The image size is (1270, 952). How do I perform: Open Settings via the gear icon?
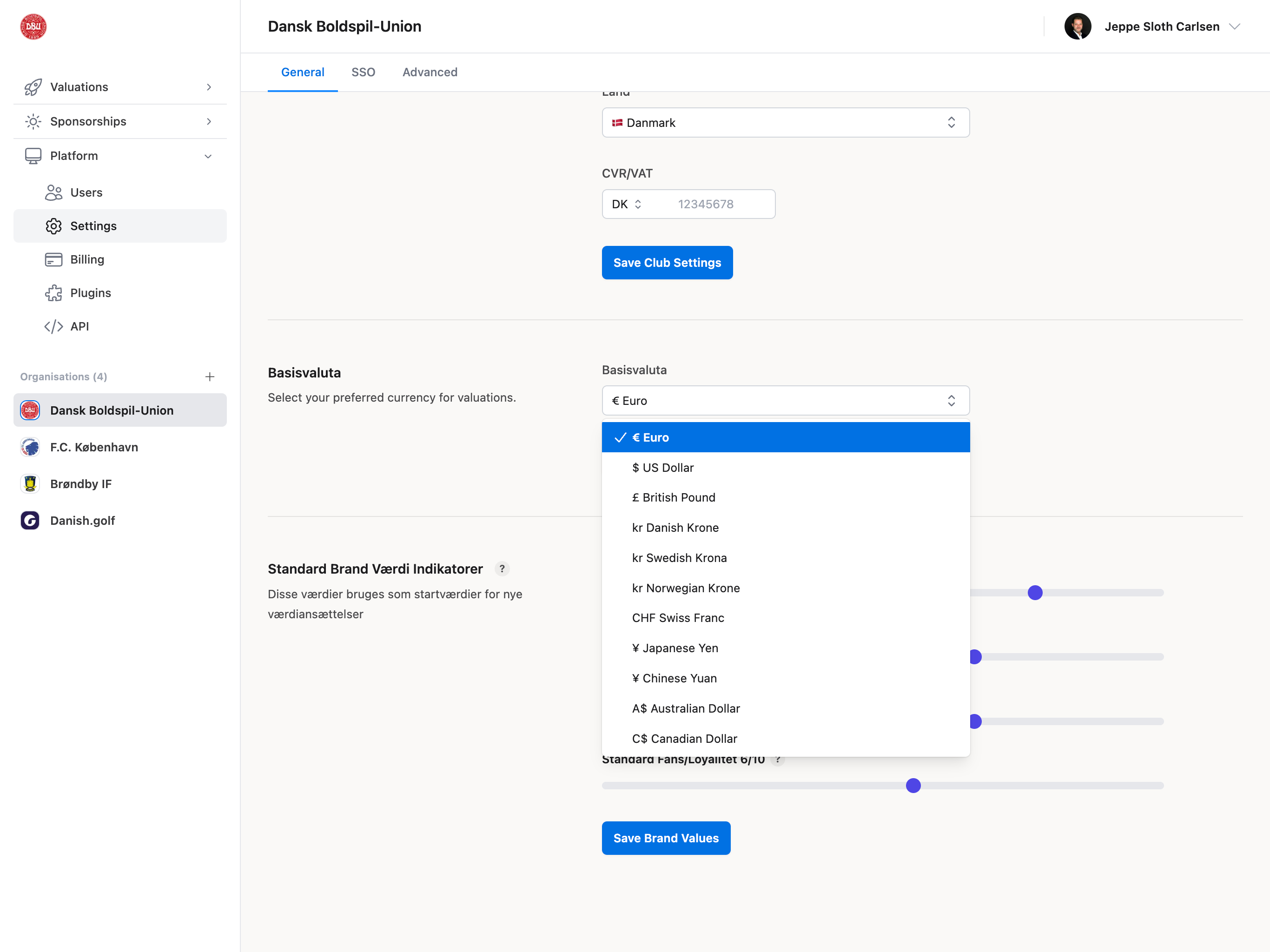54,225
